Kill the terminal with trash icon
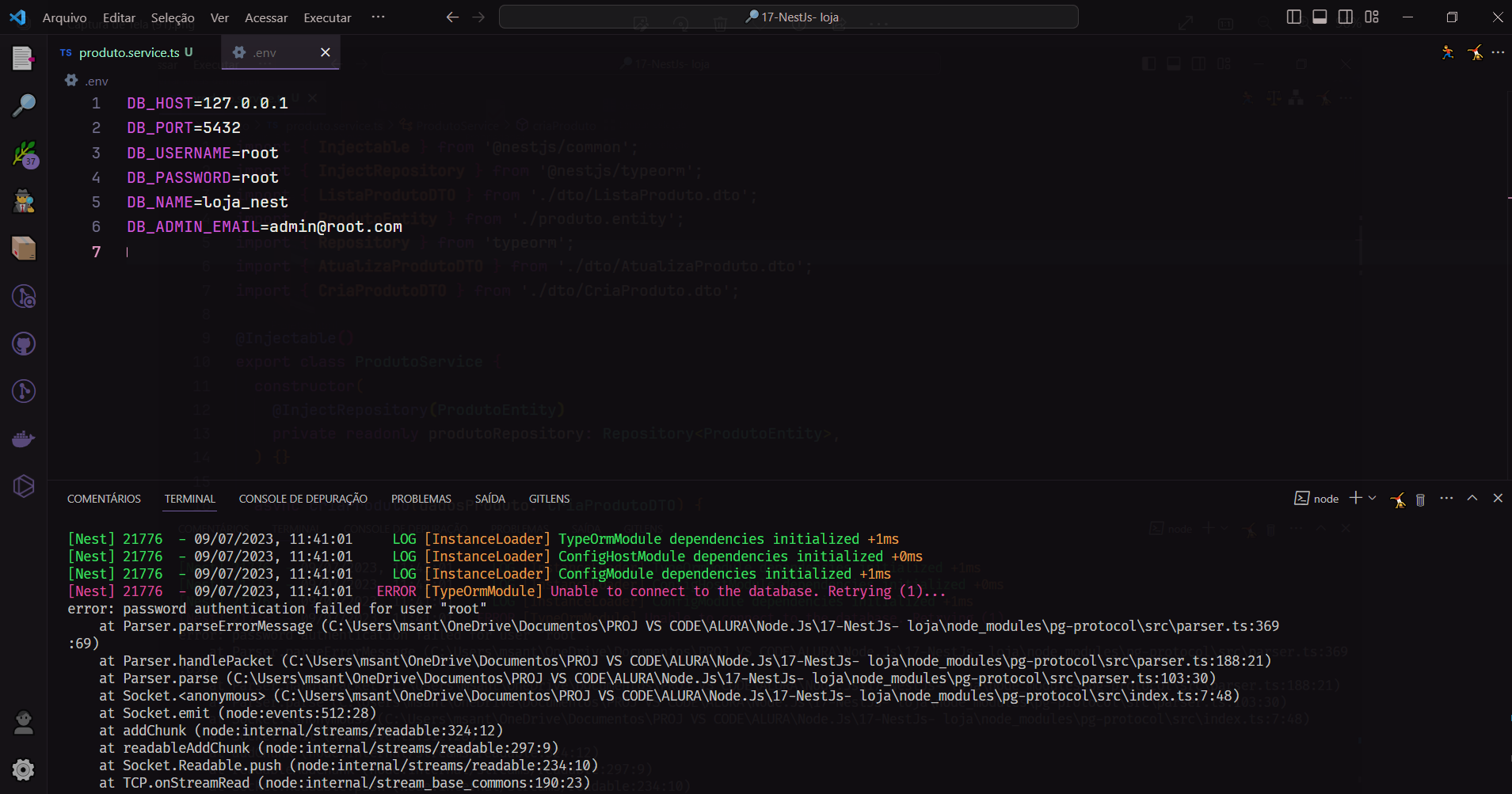Screen dimensions: 1512x794 (x=1420, y=500)
